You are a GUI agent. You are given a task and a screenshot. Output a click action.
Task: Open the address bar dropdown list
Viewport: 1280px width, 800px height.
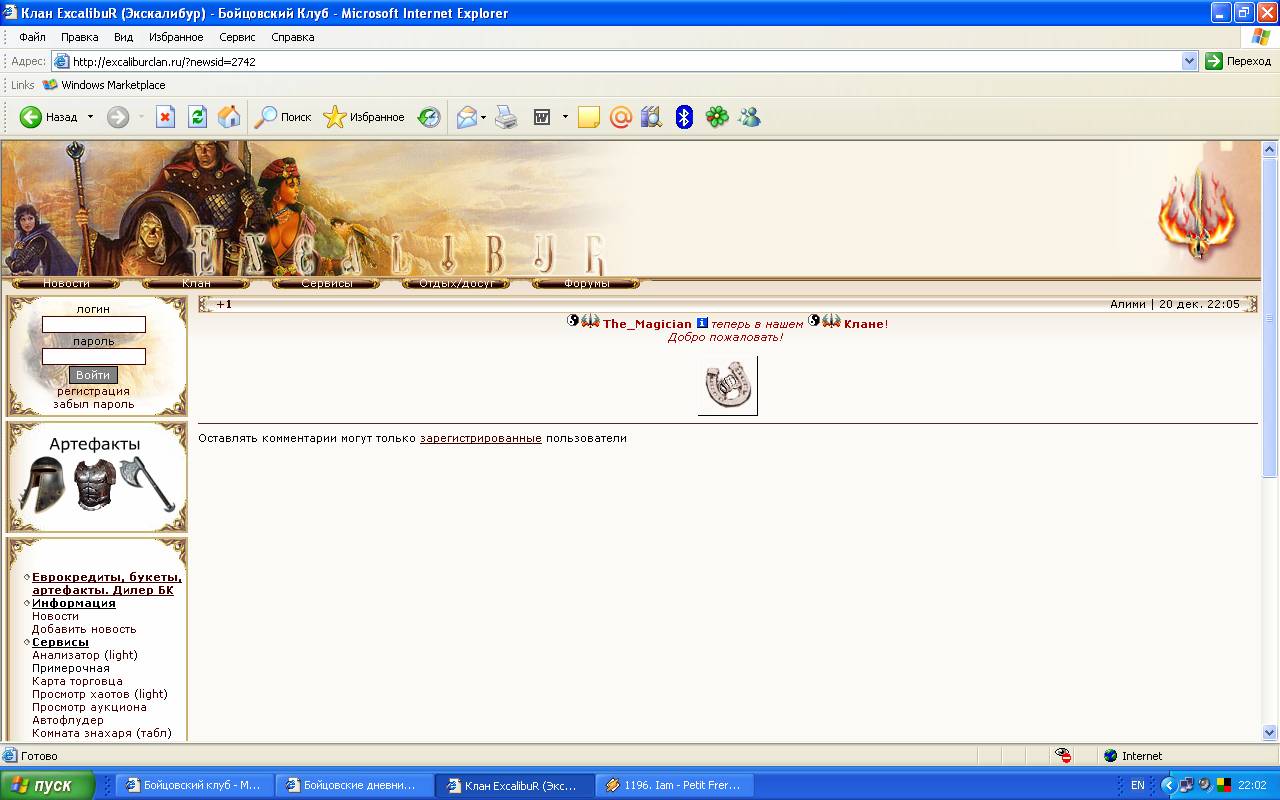(1189, 61)
